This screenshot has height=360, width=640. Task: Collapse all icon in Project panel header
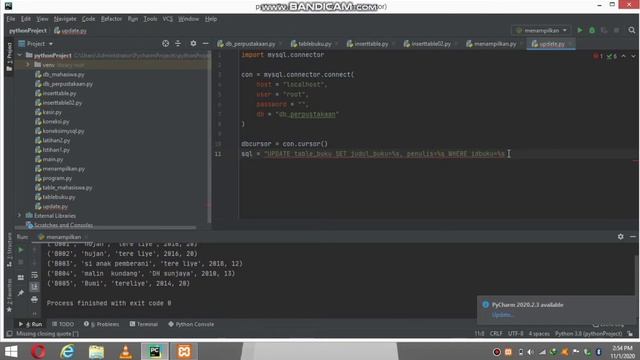click(178, 43)
